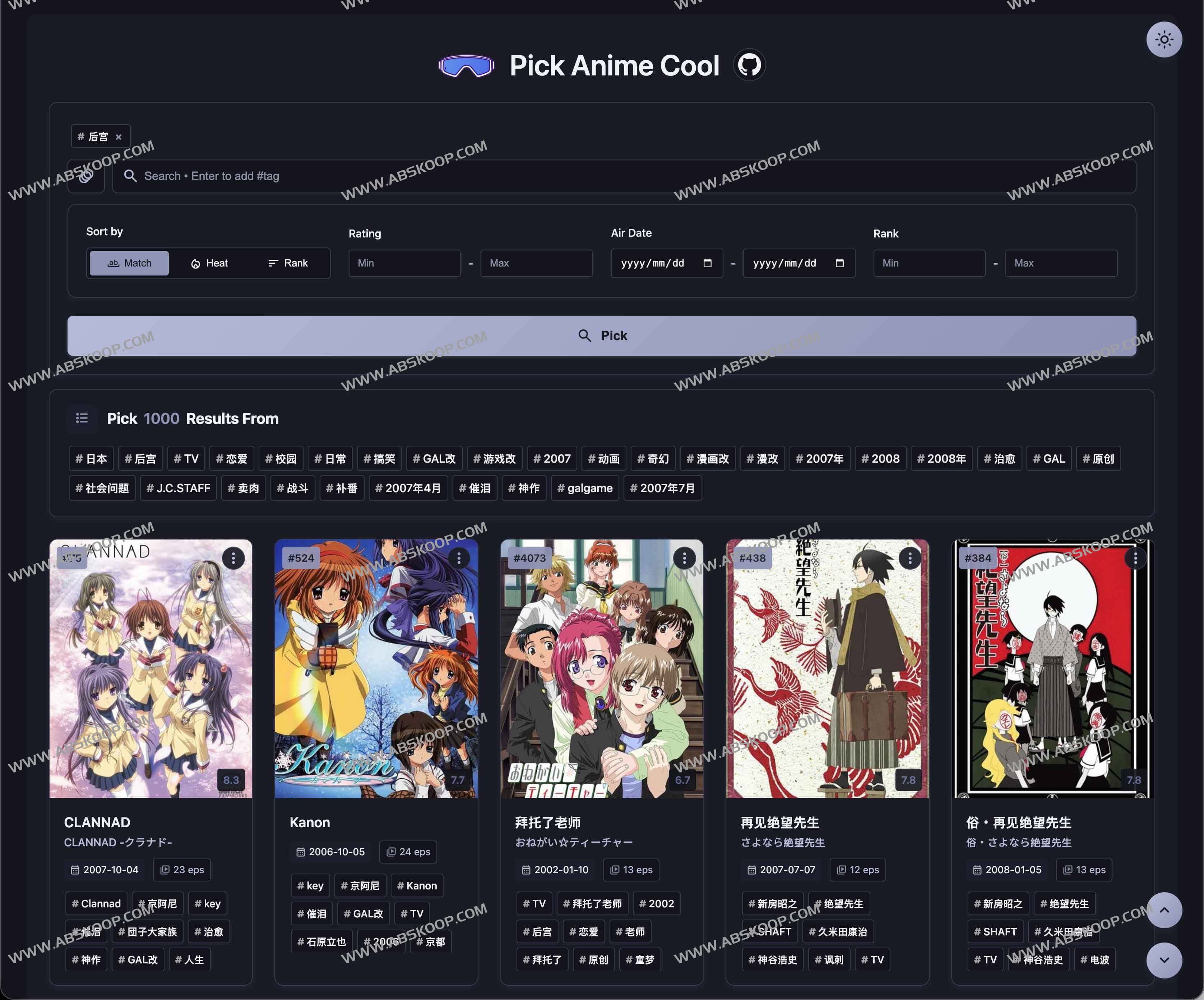Image resolution: width=1204 pixels, height=1000 pixels.
Task: Select the Rank sort option
Action: click(x=288, y=263)
